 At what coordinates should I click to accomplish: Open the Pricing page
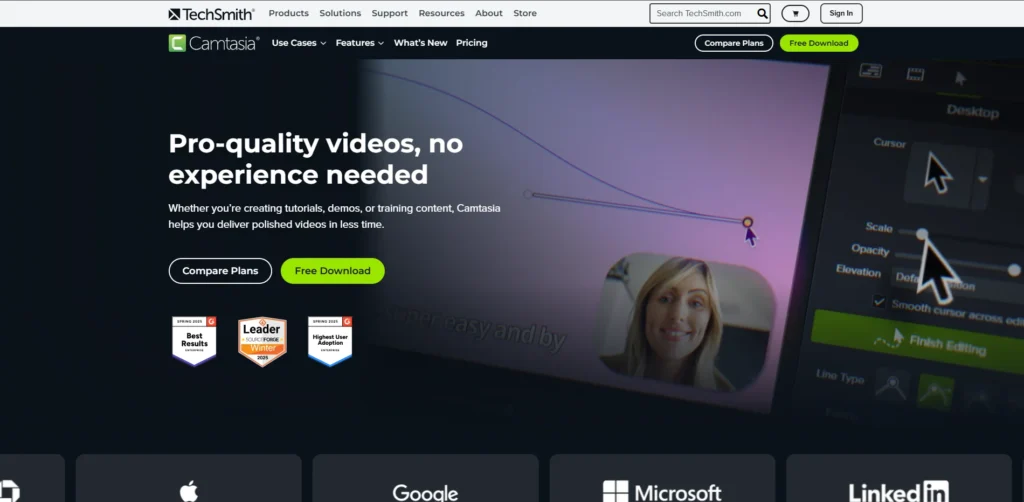(x=472, y=43)
